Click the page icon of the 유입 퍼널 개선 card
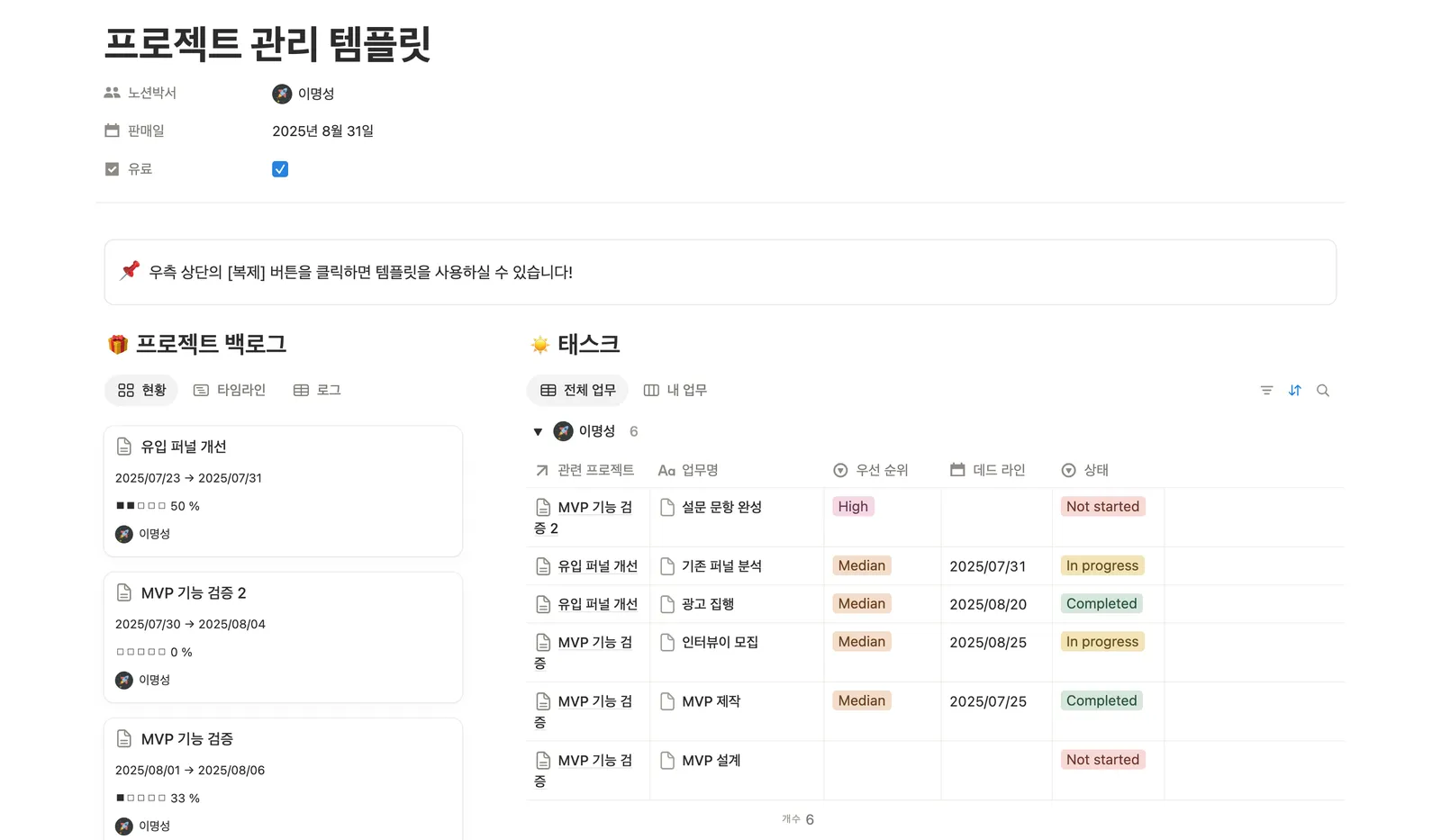Viewport: 1441px width, 840px height. point(124,447)
